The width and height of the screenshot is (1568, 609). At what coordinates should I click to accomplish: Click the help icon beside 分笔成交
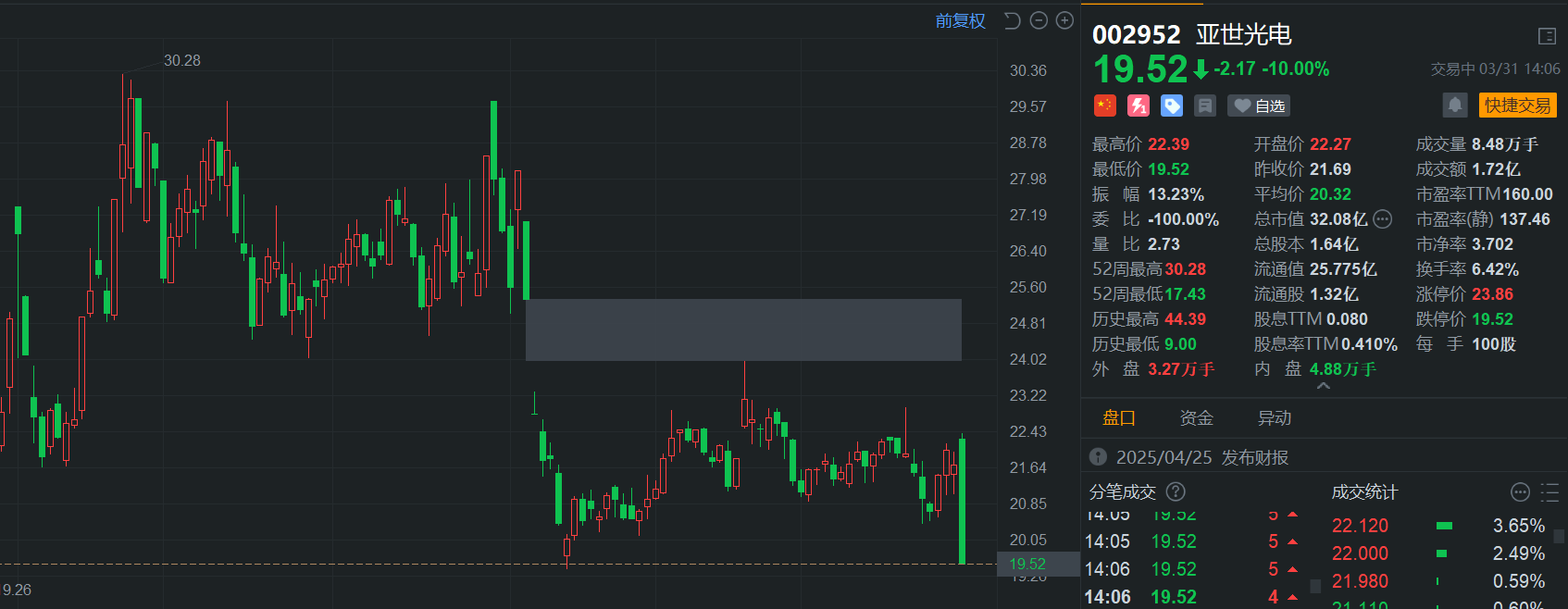[1176, 491]
